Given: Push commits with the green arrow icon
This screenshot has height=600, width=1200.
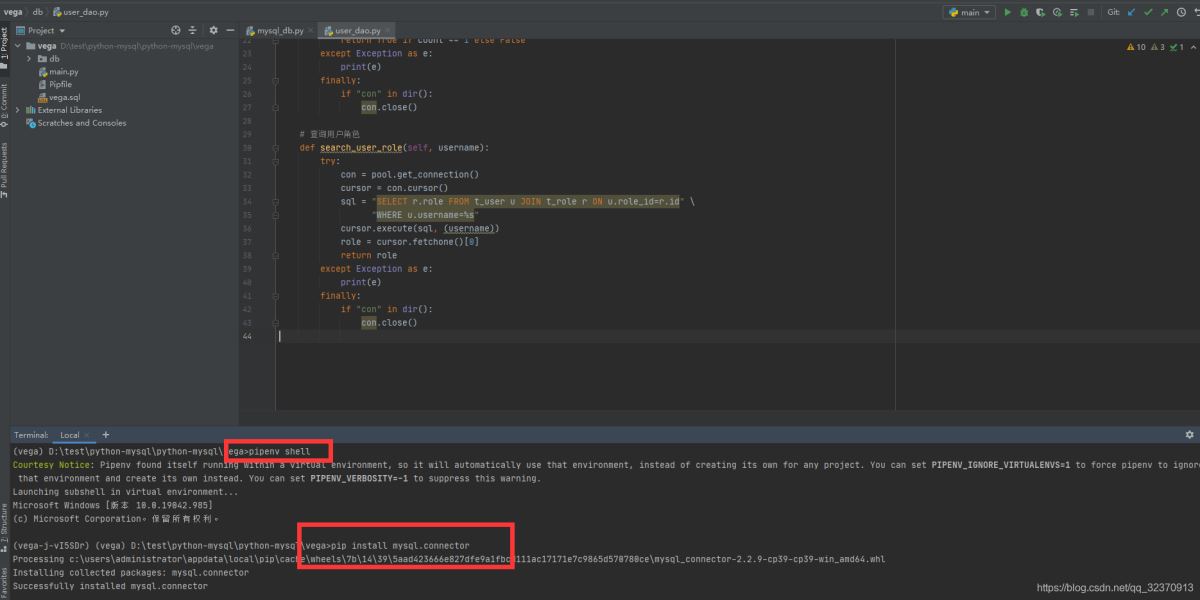Looking at the screenshot, I should [x=1164, y=12].
